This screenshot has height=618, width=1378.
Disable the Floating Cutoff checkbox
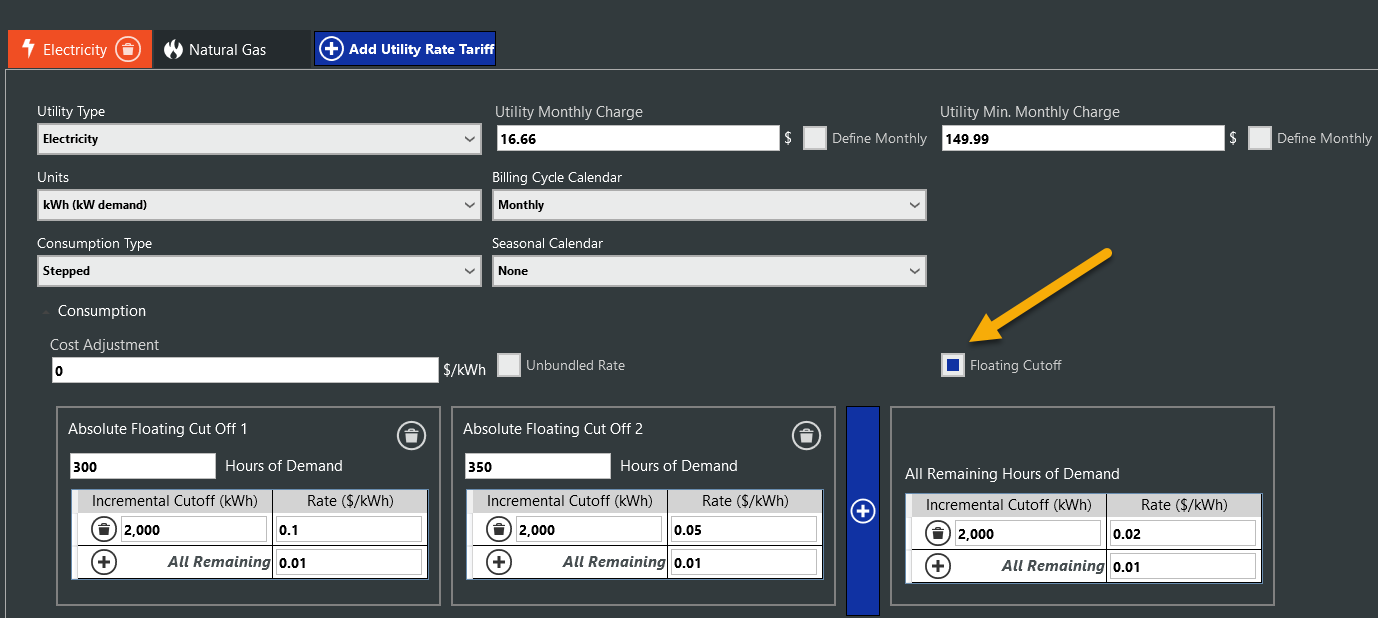point(953,365)
